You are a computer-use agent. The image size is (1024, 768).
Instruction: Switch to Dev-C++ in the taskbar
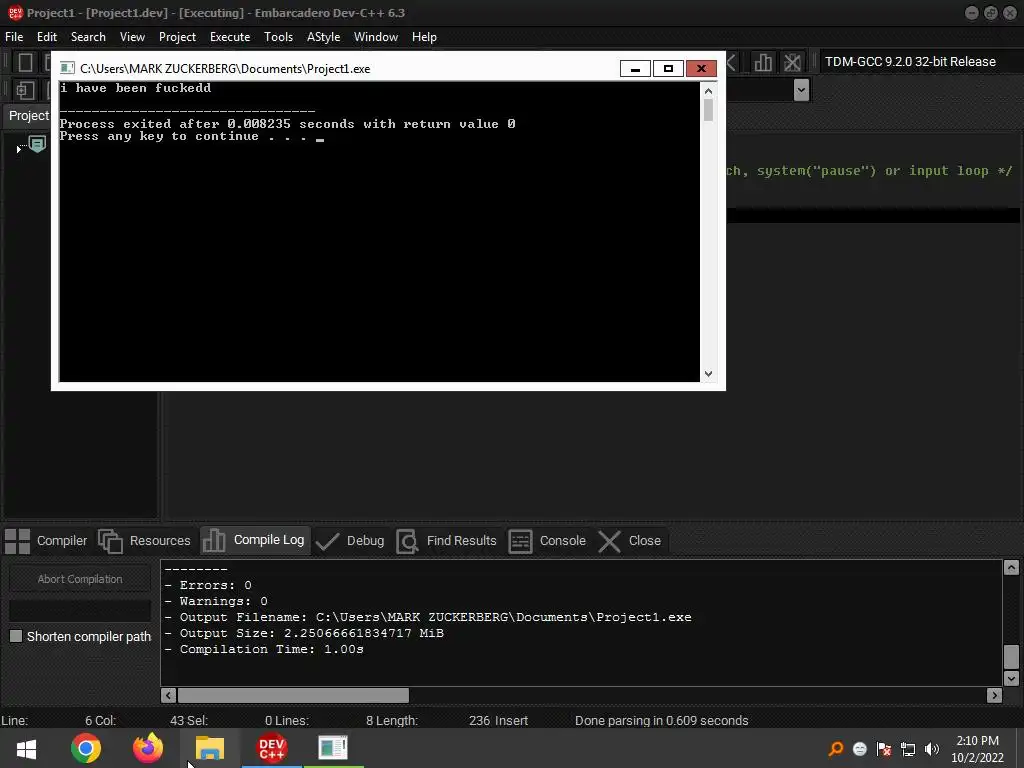[272, 748]
